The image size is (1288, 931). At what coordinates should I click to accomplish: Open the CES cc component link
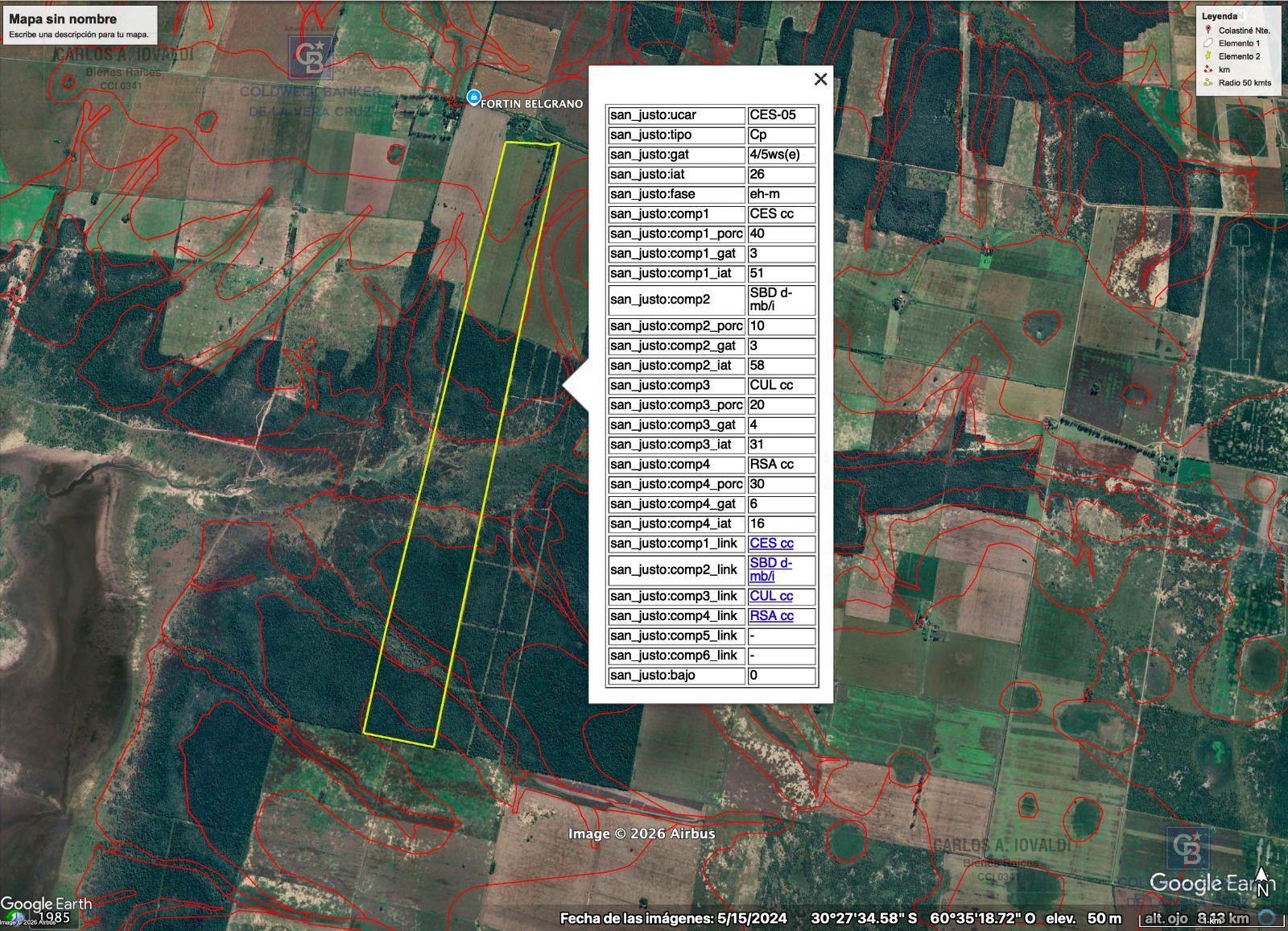click(771, 544)
